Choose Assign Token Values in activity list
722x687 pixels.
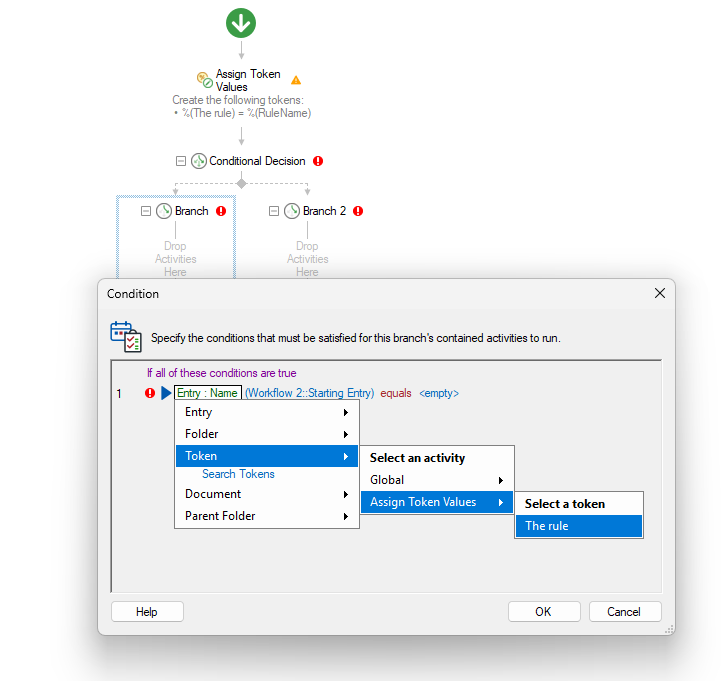click(437, 502)
